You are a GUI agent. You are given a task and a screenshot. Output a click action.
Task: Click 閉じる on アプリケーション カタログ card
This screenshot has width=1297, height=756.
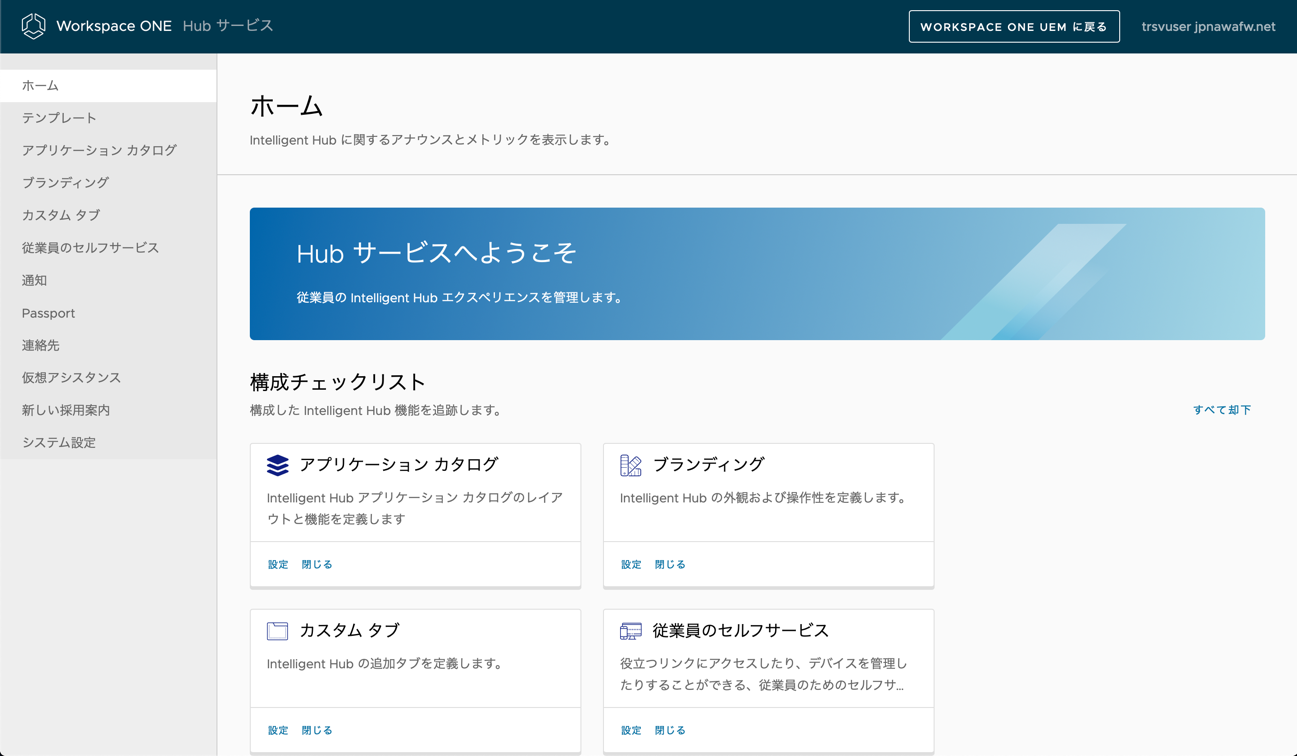tap(317, 565)
